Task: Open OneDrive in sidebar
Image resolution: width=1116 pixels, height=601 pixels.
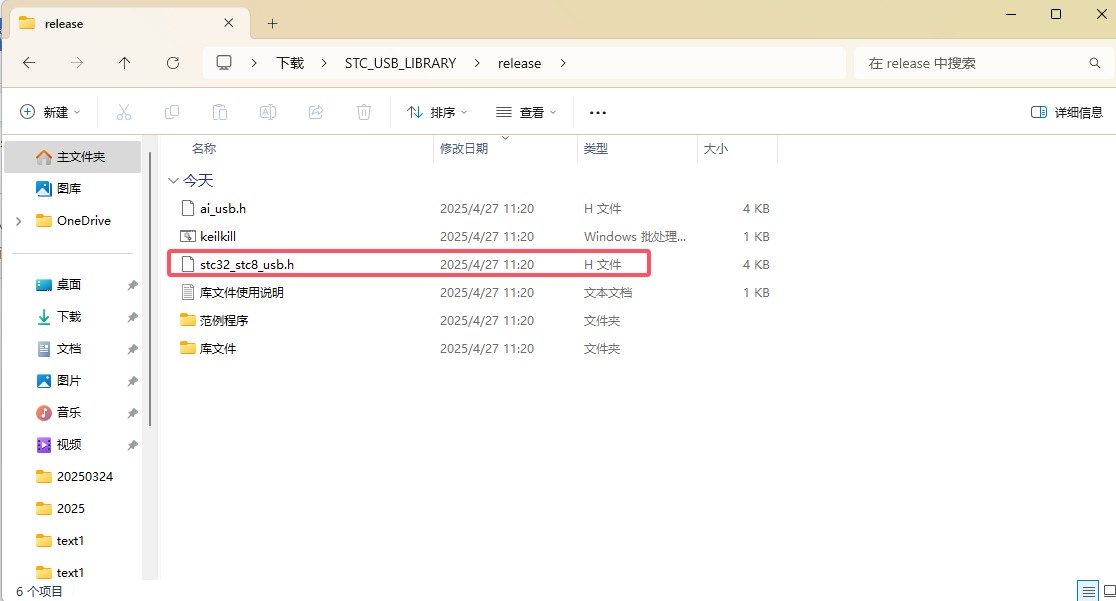Action: pyautogui.click(x=83, y=221)
